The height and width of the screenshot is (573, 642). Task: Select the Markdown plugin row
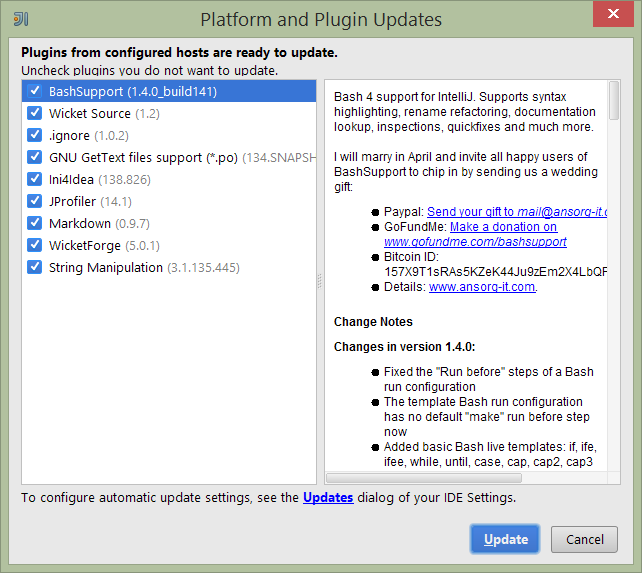point(78,223)
